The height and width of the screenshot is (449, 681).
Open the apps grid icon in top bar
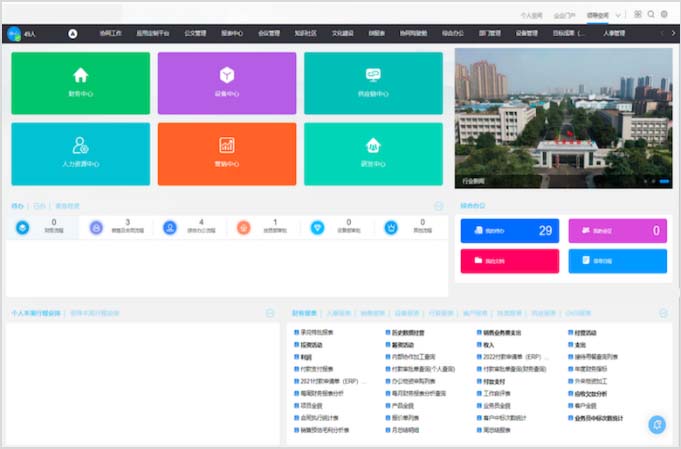pos(638,15)
